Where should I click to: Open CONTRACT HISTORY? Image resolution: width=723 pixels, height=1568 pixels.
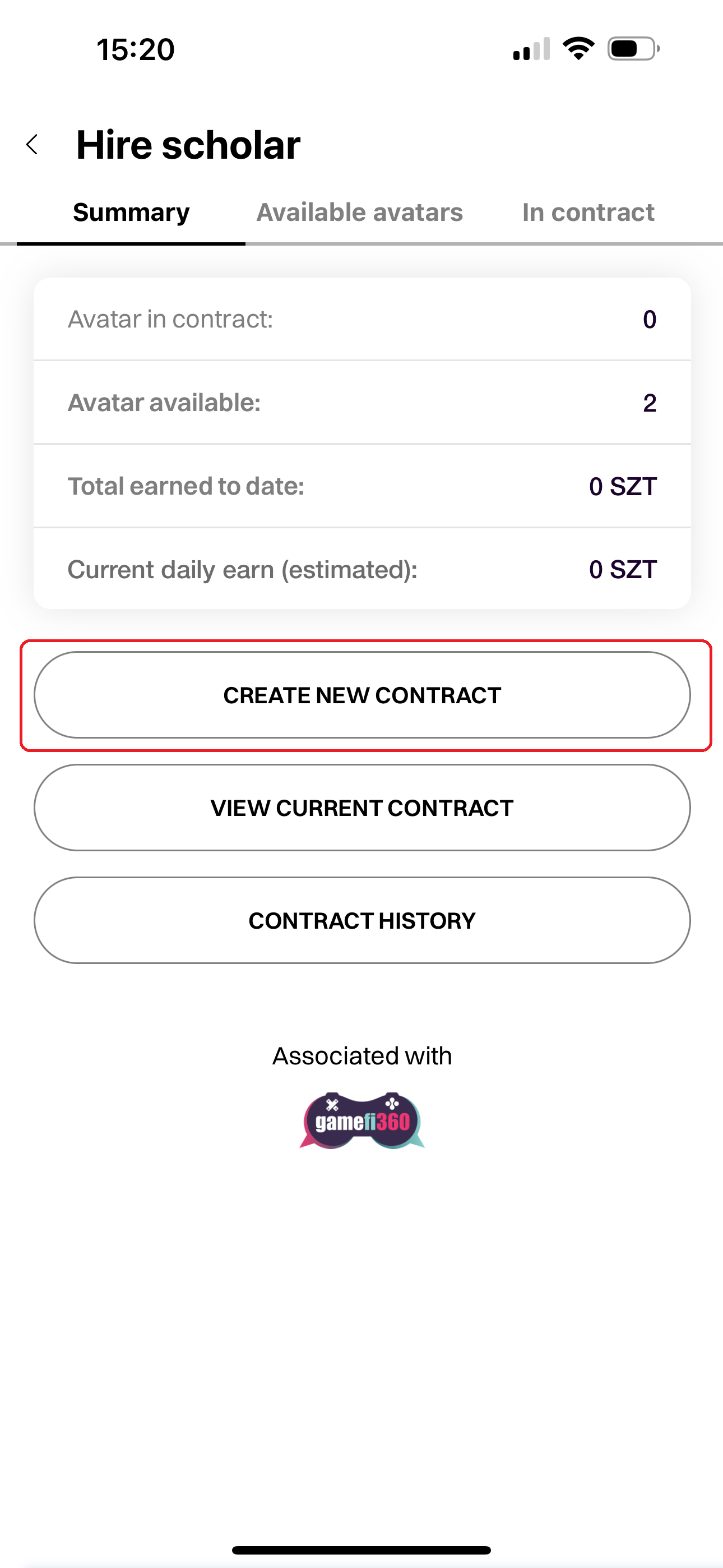[362, 920]
